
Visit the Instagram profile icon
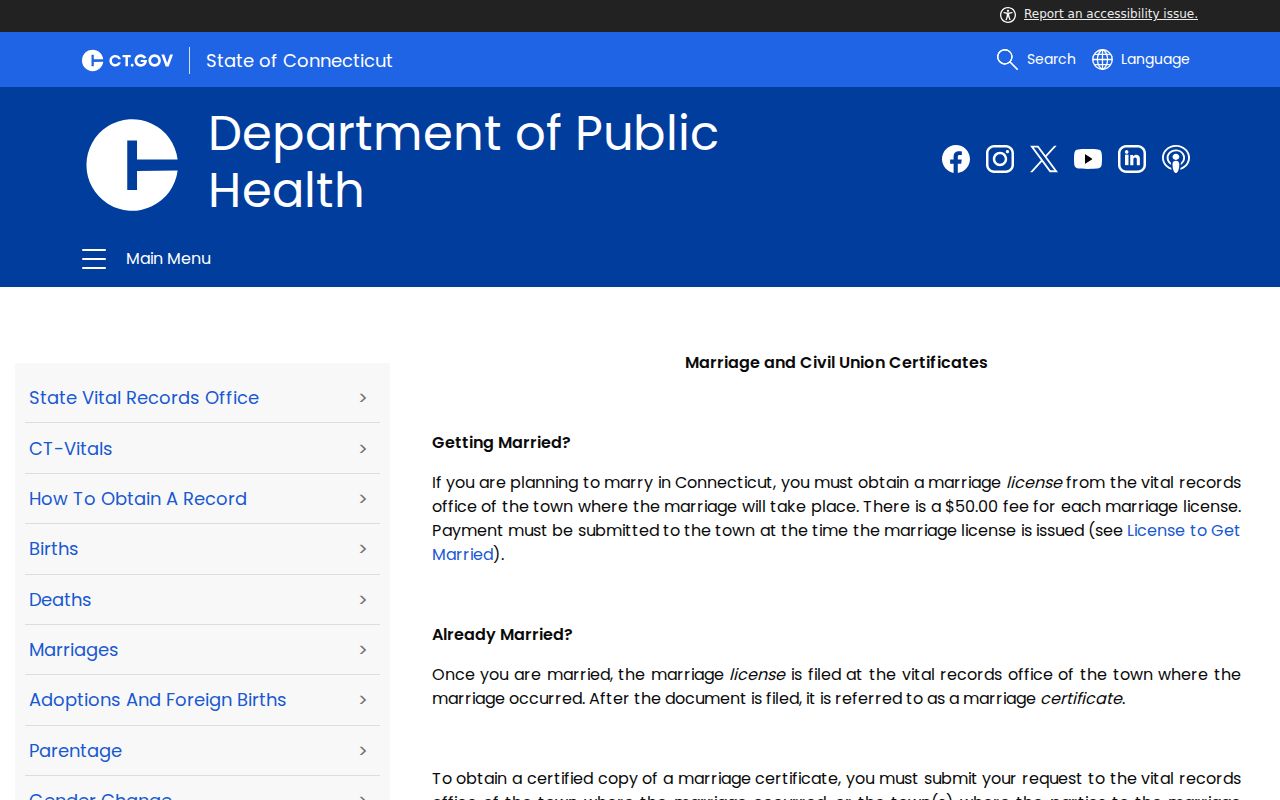point(1000,159)
